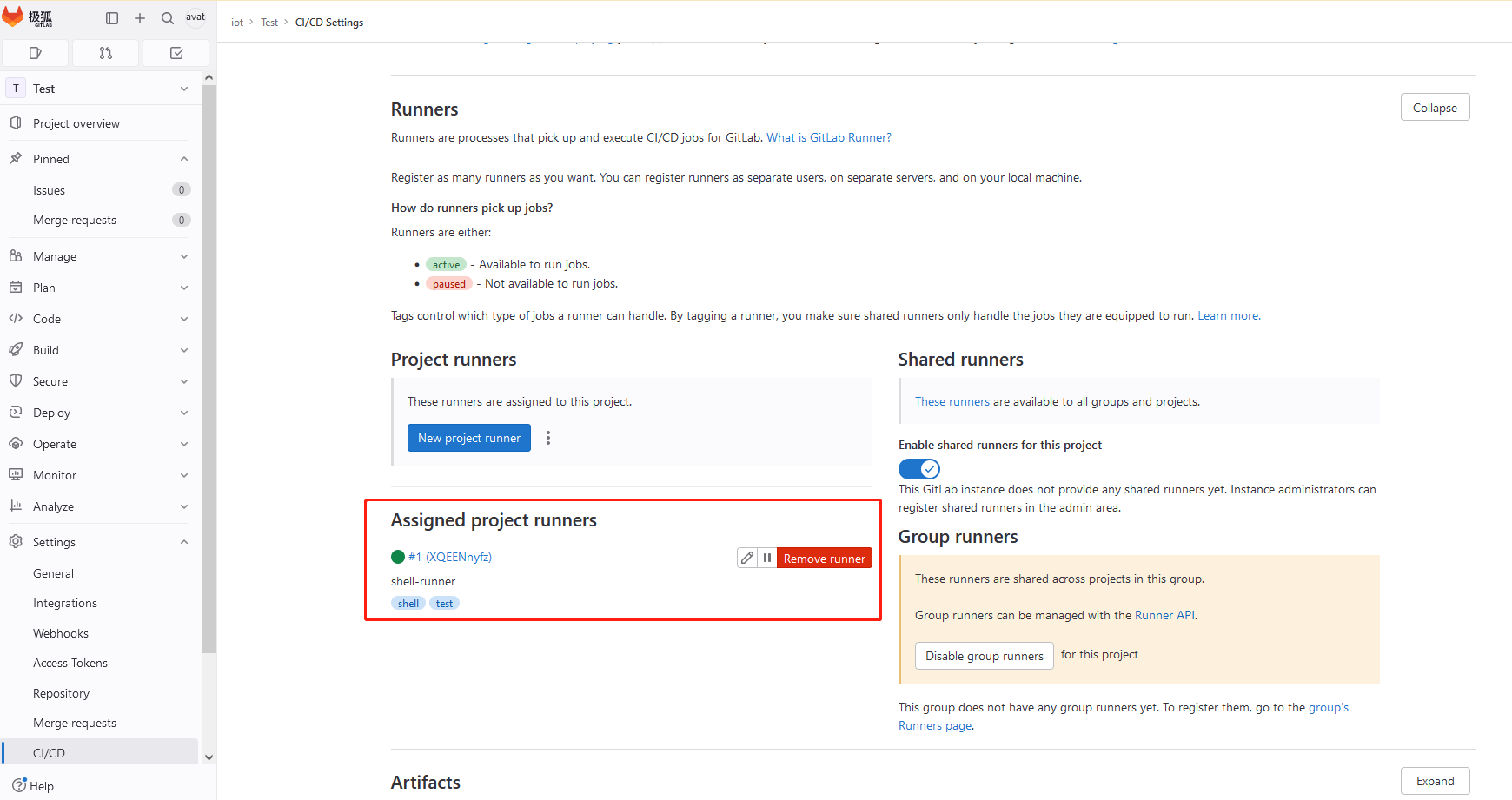This screenshot has width=1512, height=800.
Task: Expand the Artifacts section
Action: (1435, 781)
